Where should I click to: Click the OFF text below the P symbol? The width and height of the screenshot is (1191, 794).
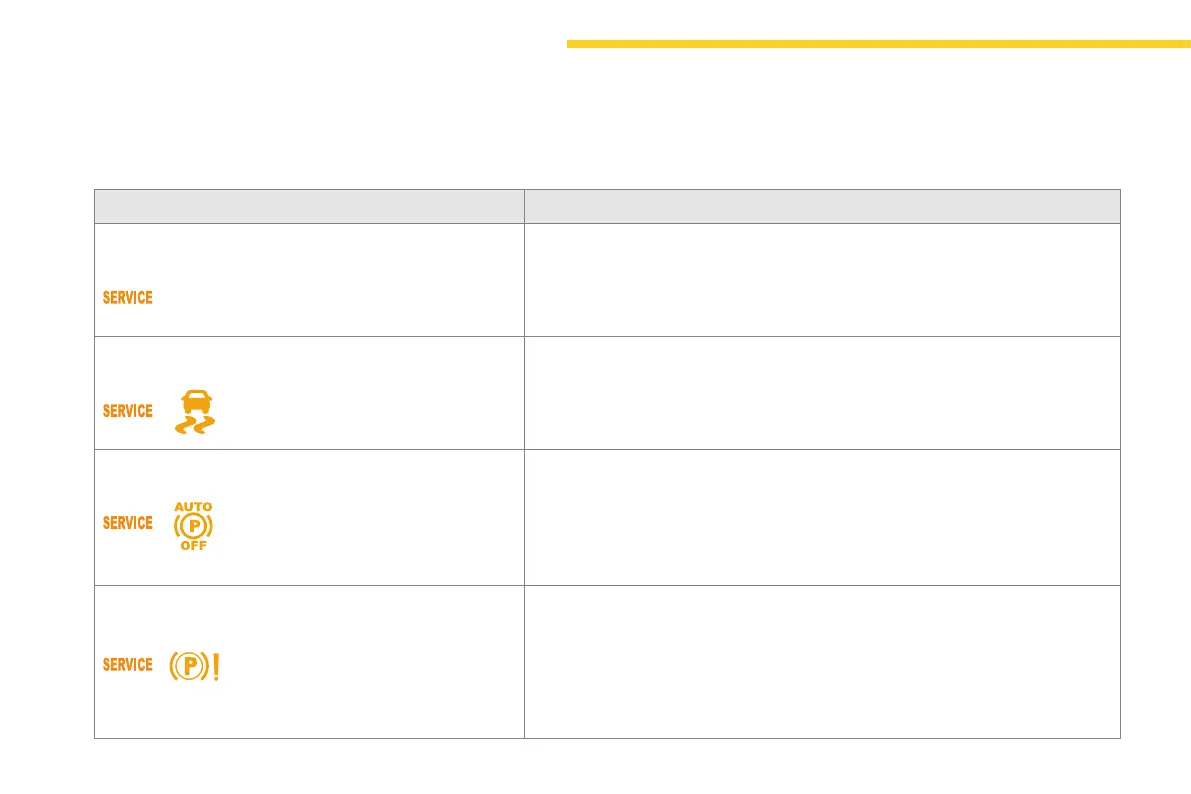[x=193, y=546]
